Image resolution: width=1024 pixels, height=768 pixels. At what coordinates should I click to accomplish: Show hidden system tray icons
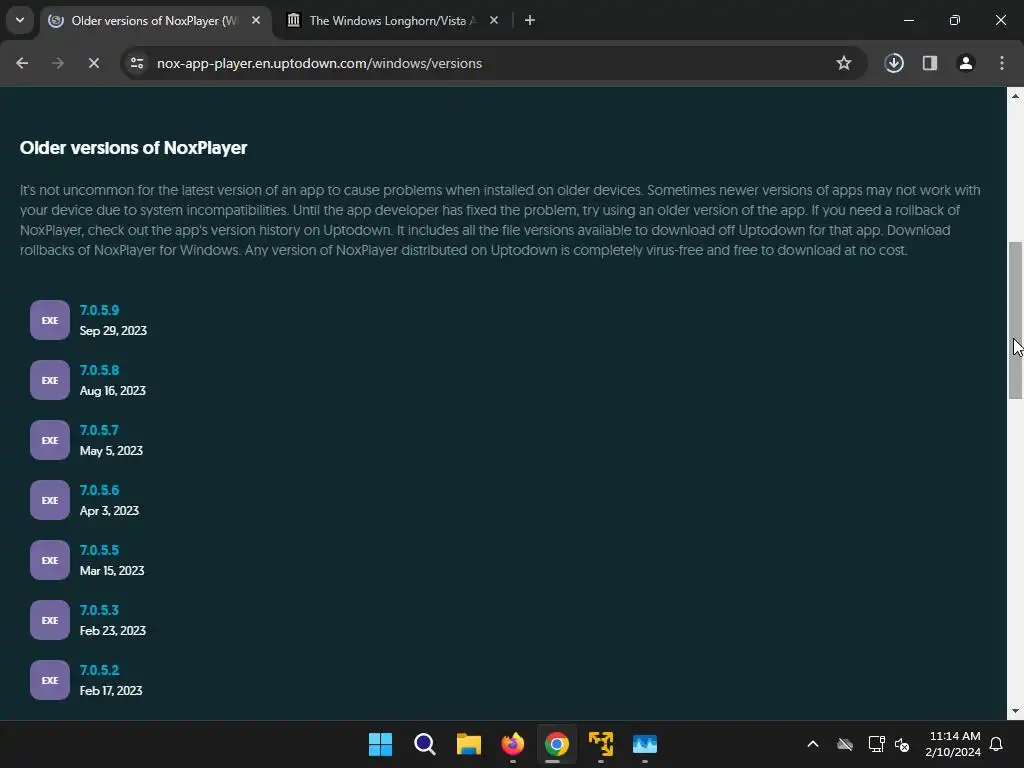[x=813, y=744]
